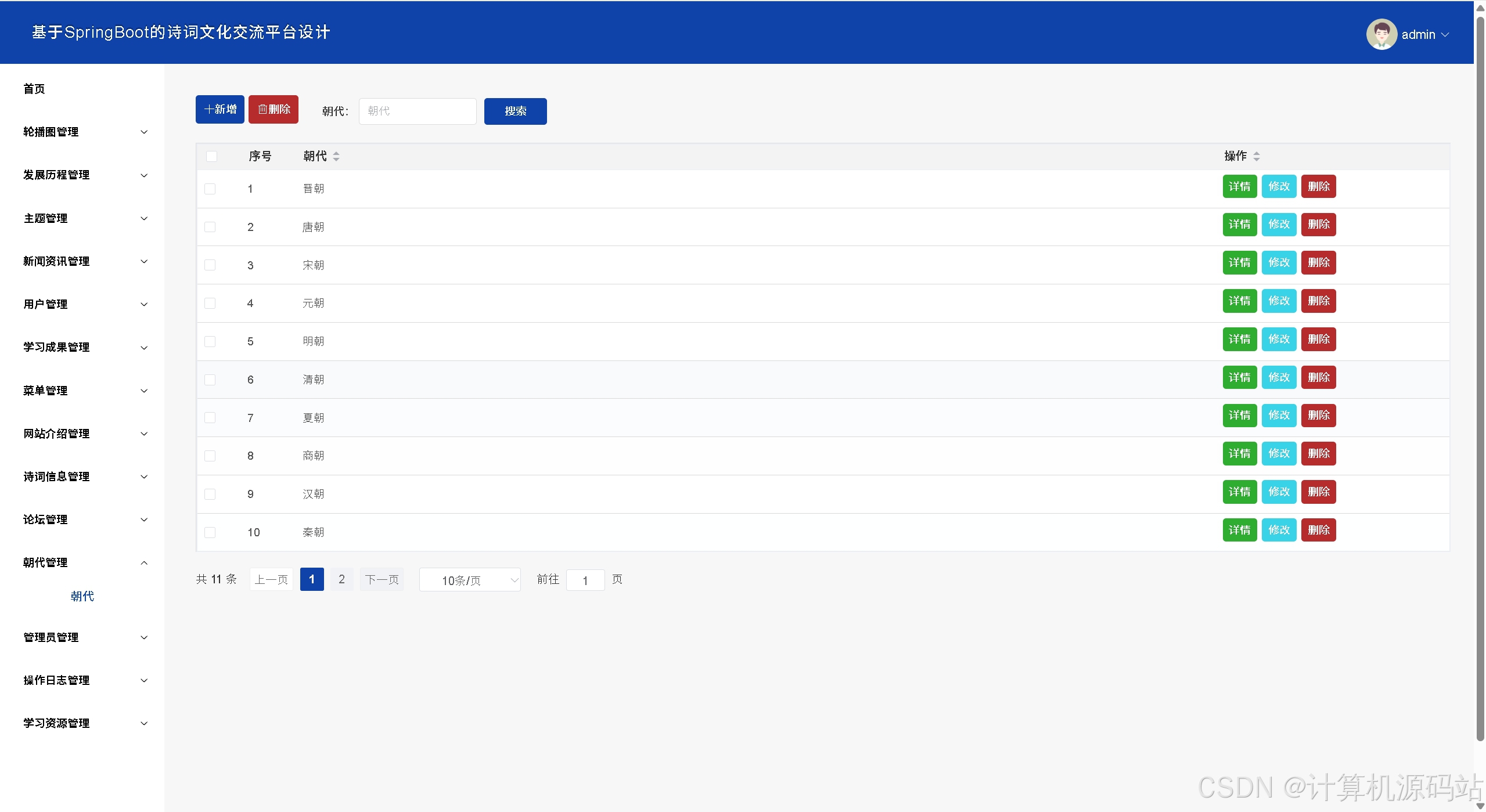Expand 主题管理 sidebar menu

coord(82,218)
